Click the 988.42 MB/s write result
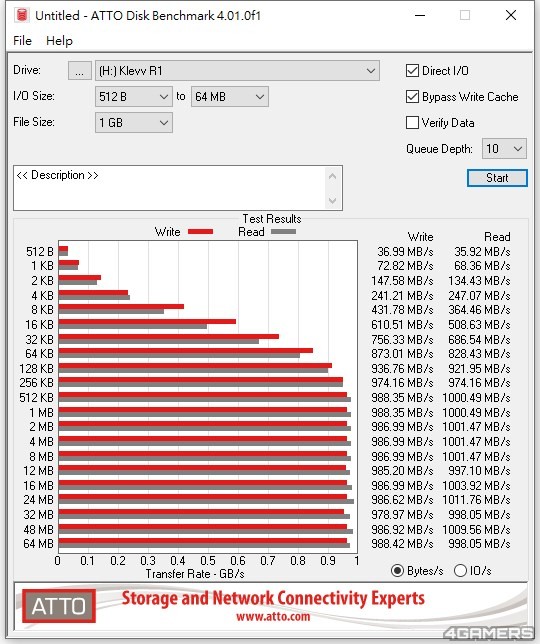The image size is (540, 644). pyautogui.click(x=402, y=544)
